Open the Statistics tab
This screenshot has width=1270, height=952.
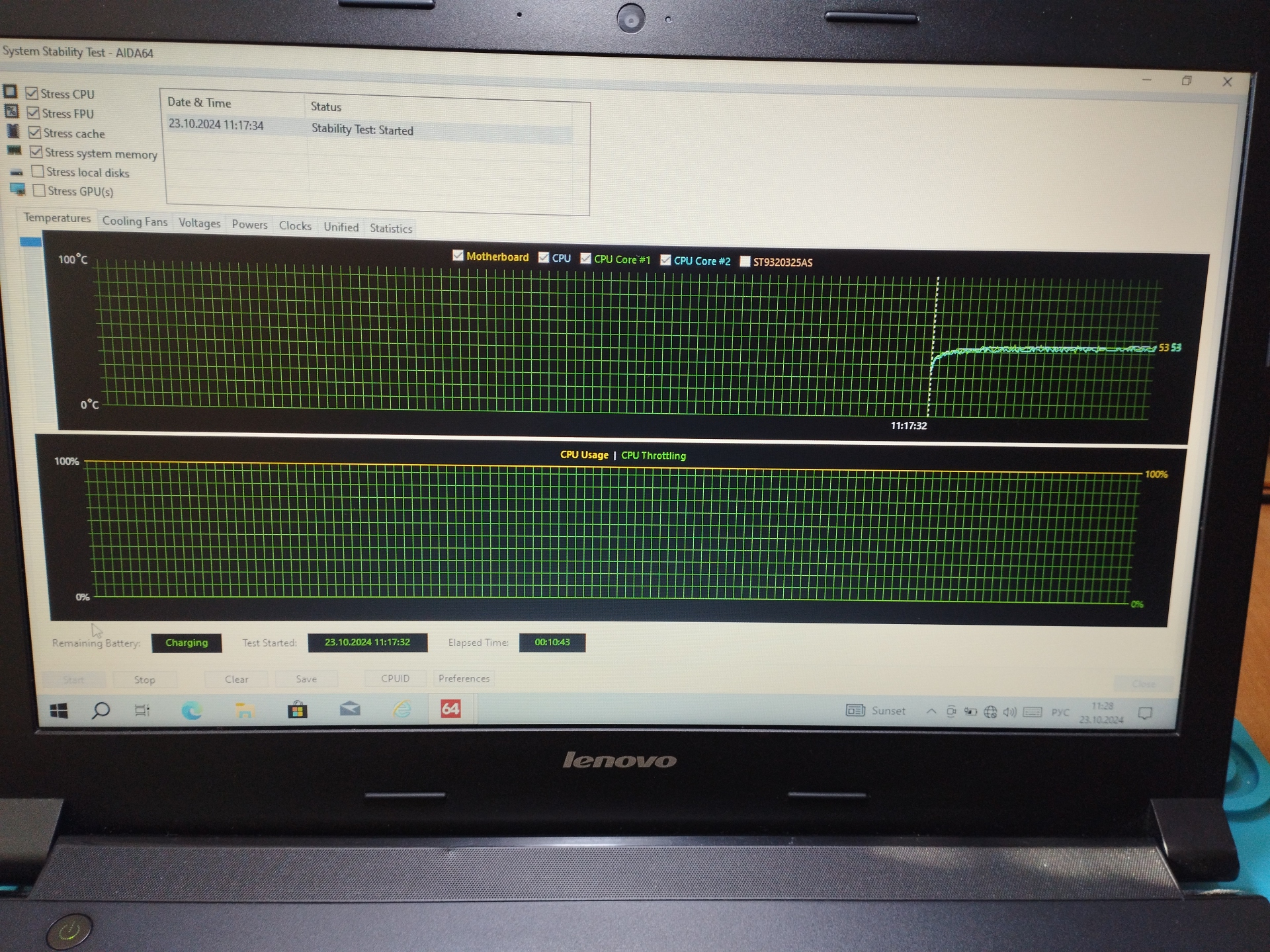(391, 229)
